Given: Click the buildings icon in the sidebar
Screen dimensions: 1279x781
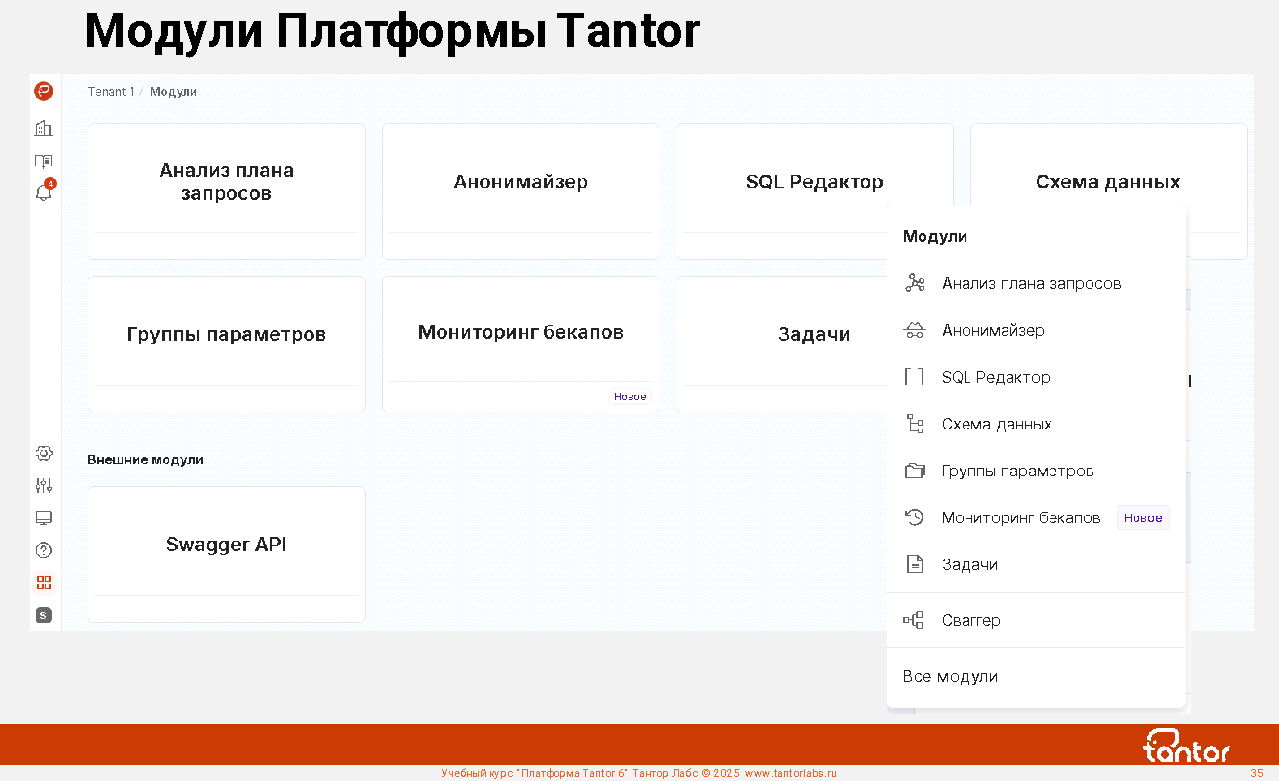Looking at the screenshot, I should [43, 128].
